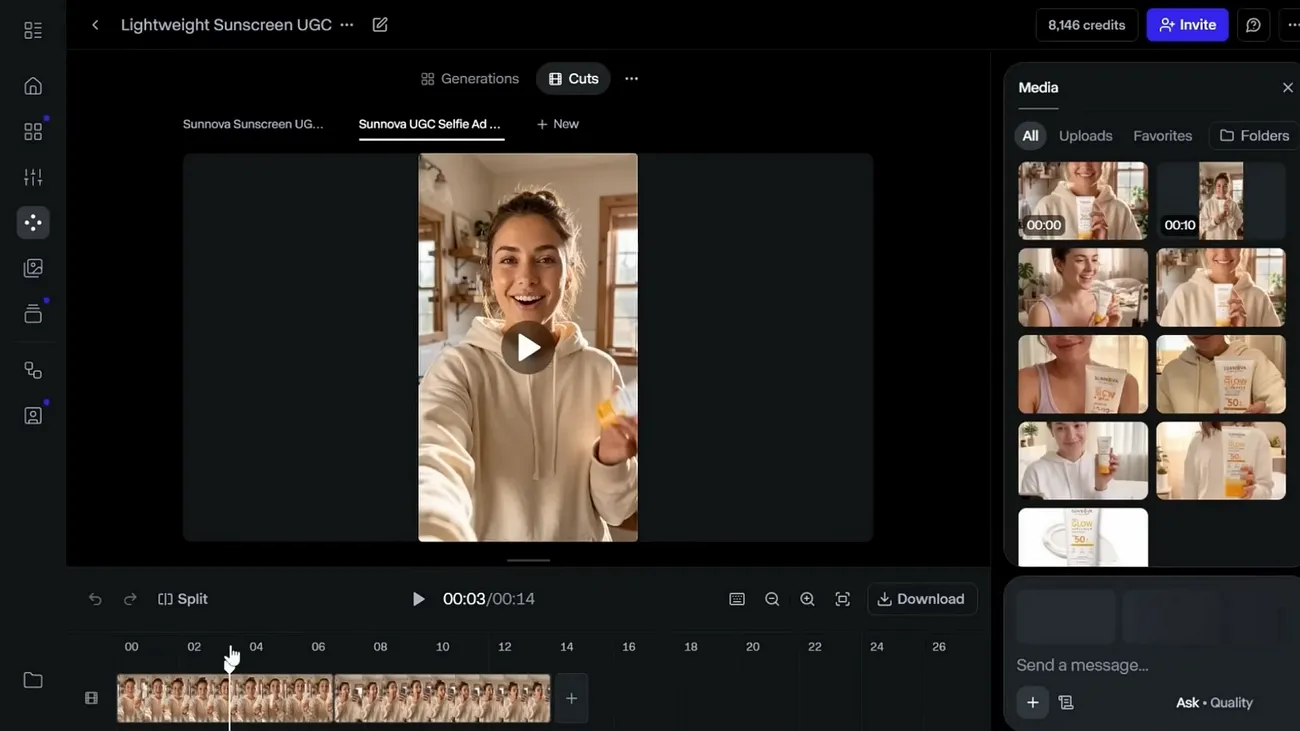Open the image gallery icon in sidebar

[x=33, y=268]
